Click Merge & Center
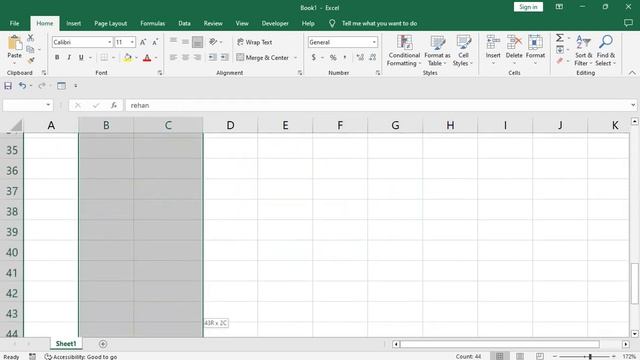Viewport: 640px width, 360px height. point(263,58)
